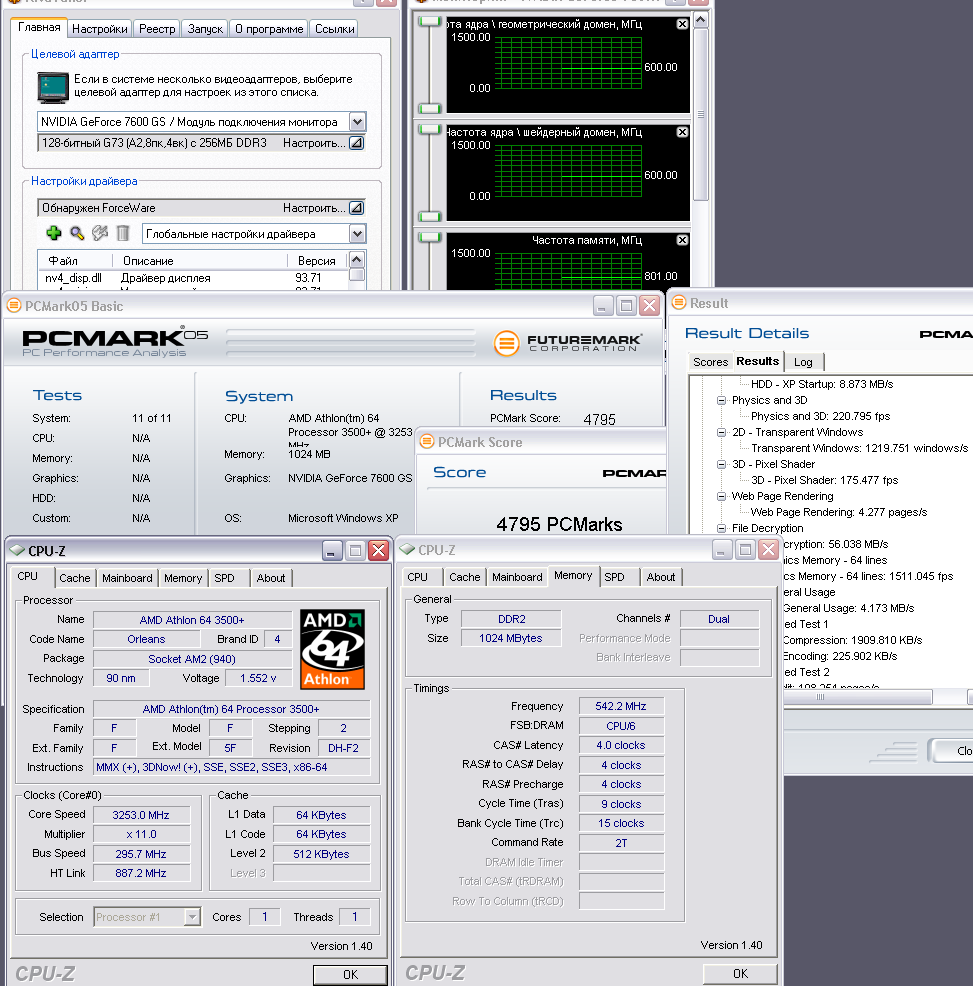Click the wrench edit icon next to magnifier

tap(100, 233)
